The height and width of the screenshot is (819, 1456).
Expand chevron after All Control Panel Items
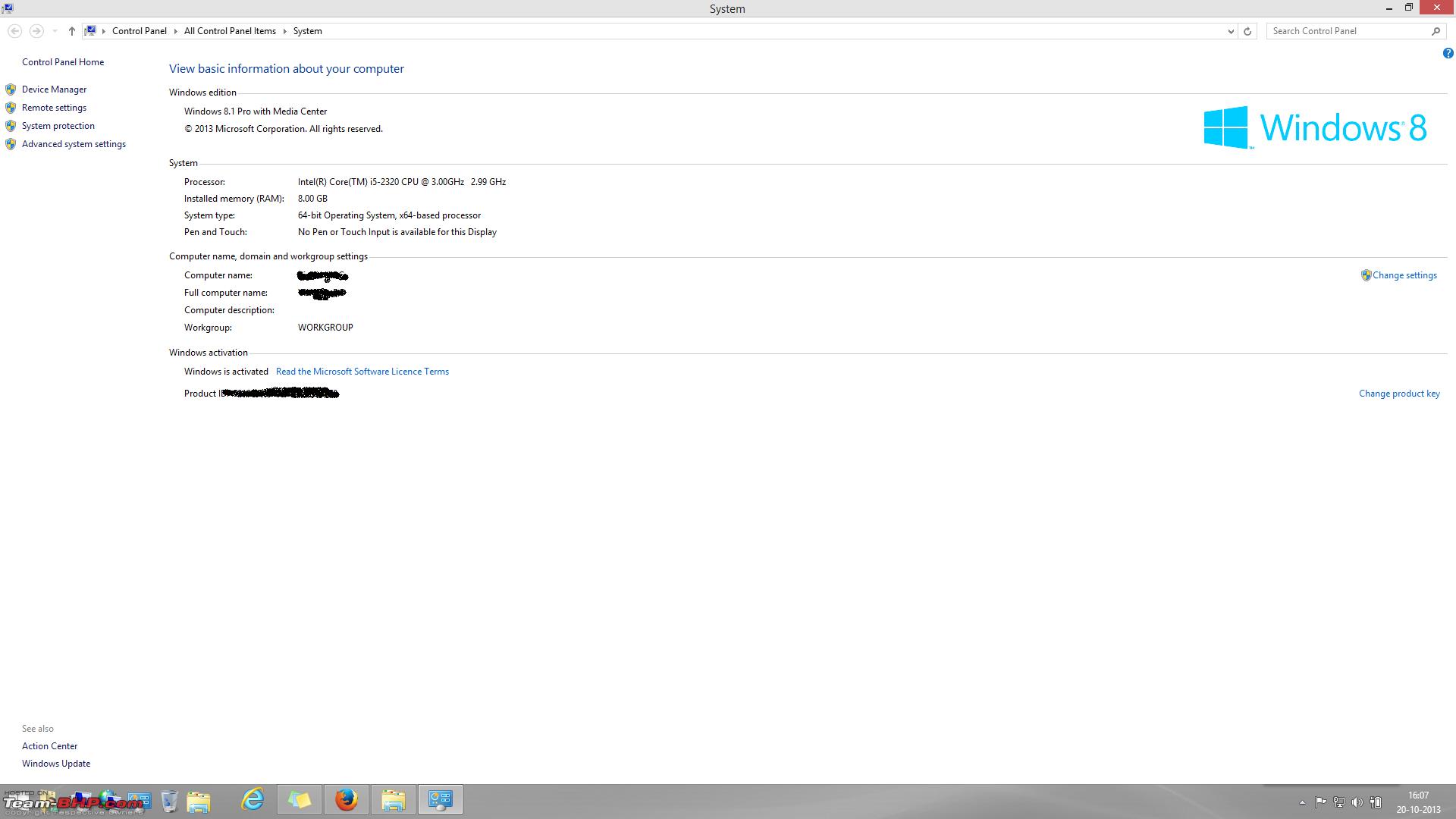pos(285,31)
